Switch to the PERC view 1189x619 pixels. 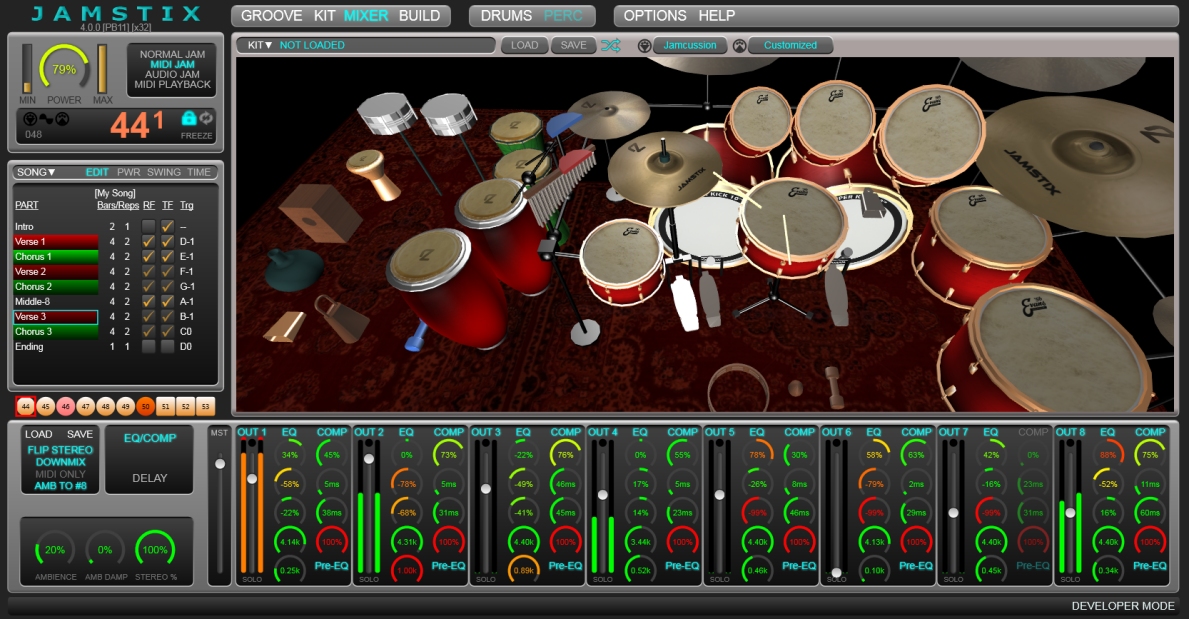point(563,16)
